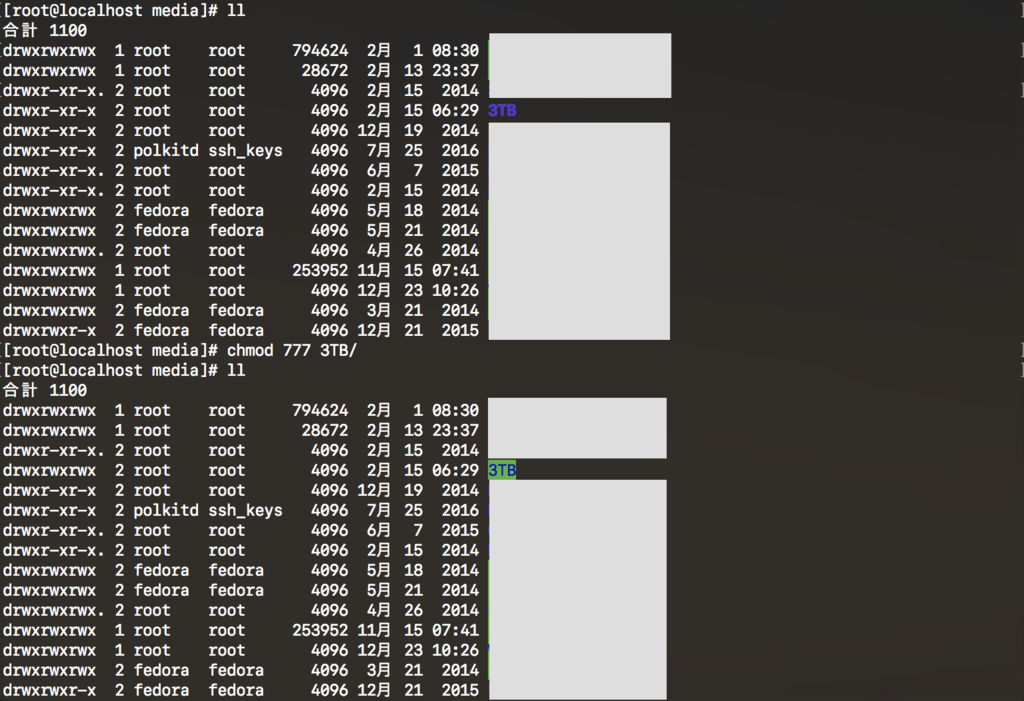Click the "ll" prompt right after chmod line
Image resolution: width=1024 pixels, height=701 pixels.
tap(124, 370)
